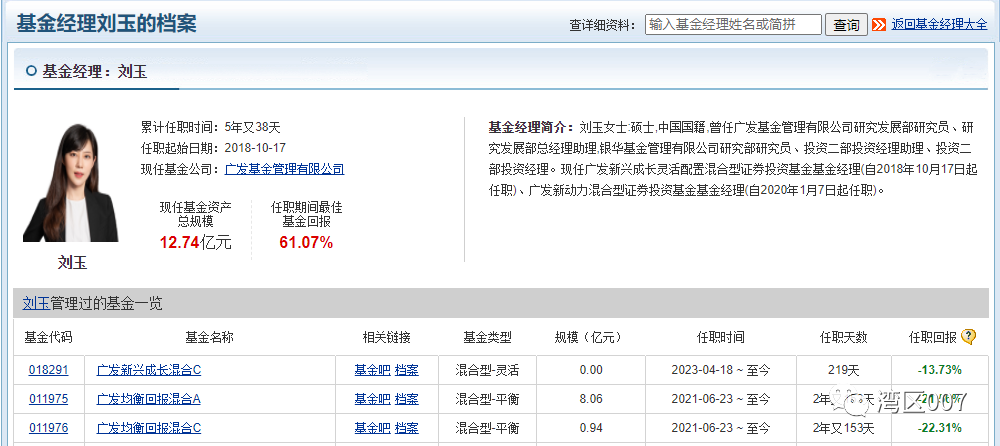Viewport: 1000px width, 446px height.
Task: Open 基金吧 link for 广发均衡回报混合C
Action: tap(372, 427)
